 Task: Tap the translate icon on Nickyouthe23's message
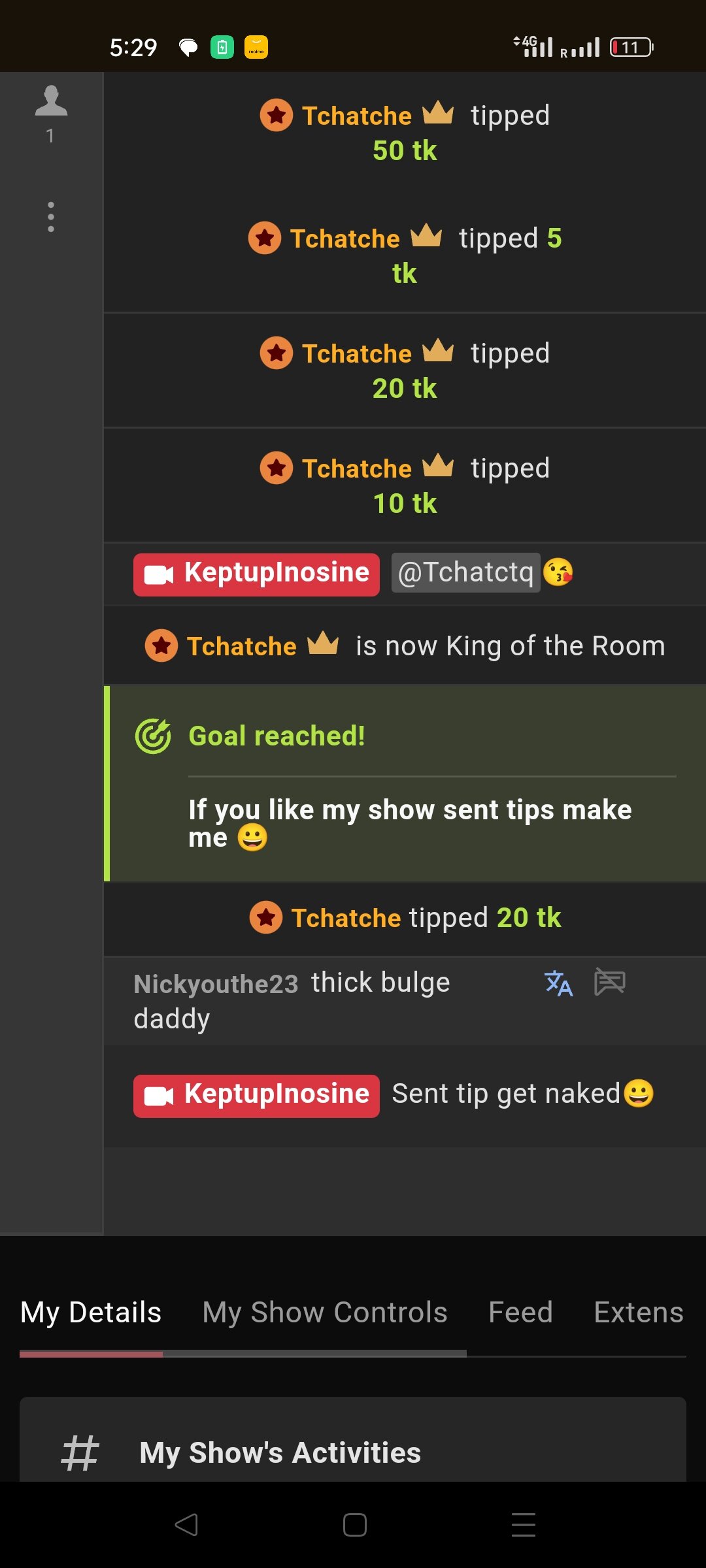coord(558,983)
